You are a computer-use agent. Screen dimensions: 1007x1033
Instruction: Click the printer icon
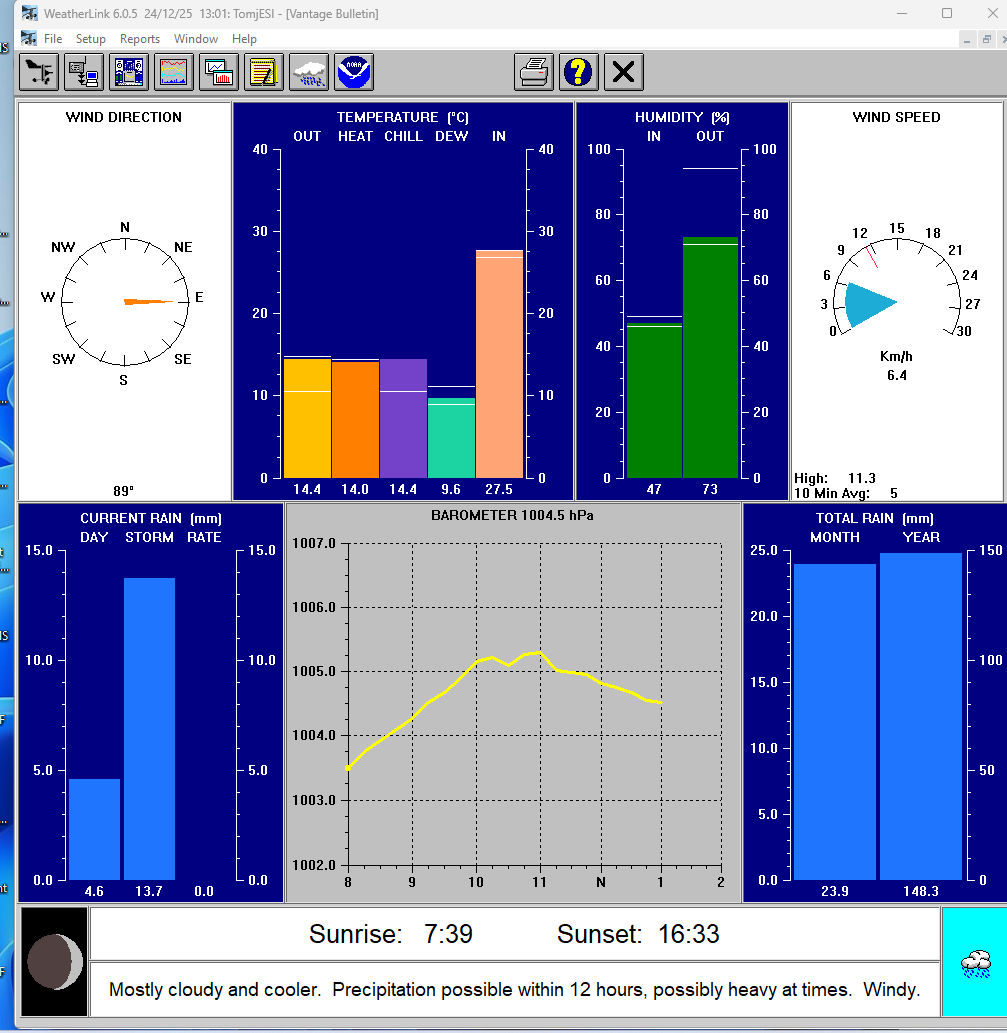click(535, 72)
